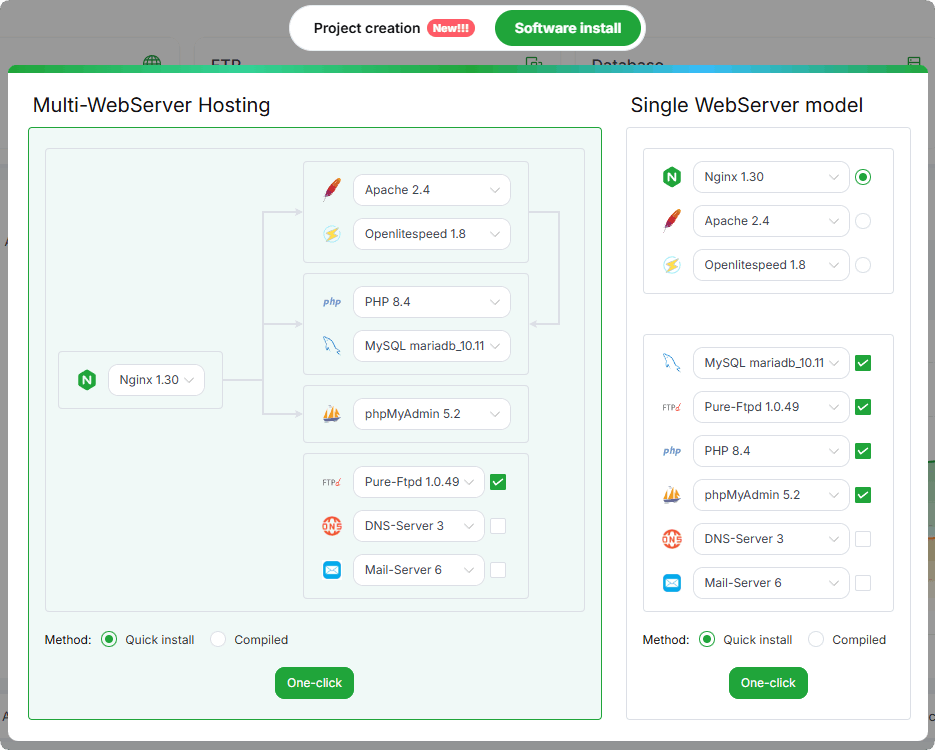Click the Nginx hexagon icon in Multi-WebServer panel

pos(87,380)
